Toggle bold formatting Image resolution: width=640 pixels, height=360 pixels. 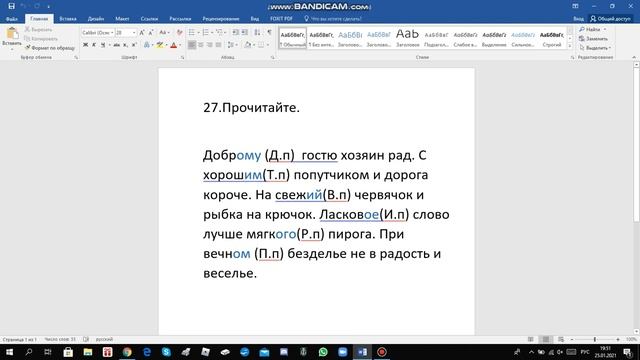tap(85, 45)
